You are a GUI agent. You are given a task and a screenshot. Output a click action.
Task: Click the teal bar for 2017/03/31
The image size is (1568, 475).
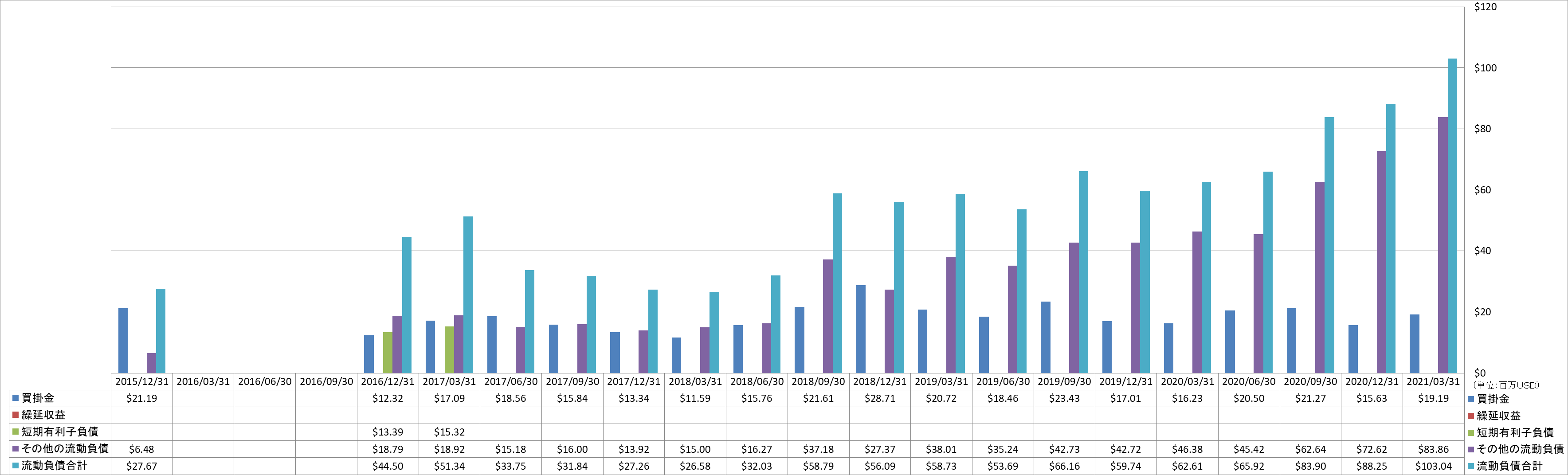(468, 295)
